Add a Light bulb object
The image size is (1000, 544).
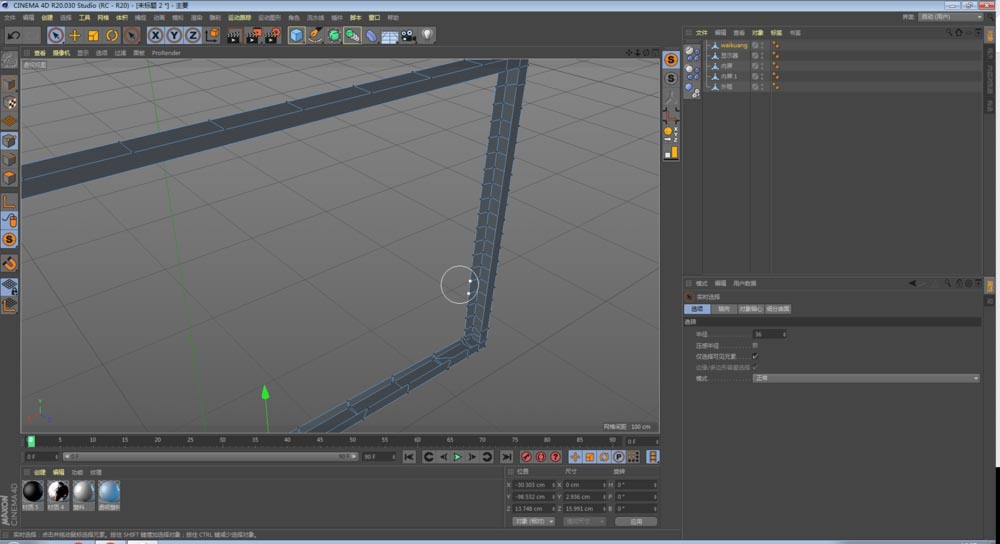(427, 35)
